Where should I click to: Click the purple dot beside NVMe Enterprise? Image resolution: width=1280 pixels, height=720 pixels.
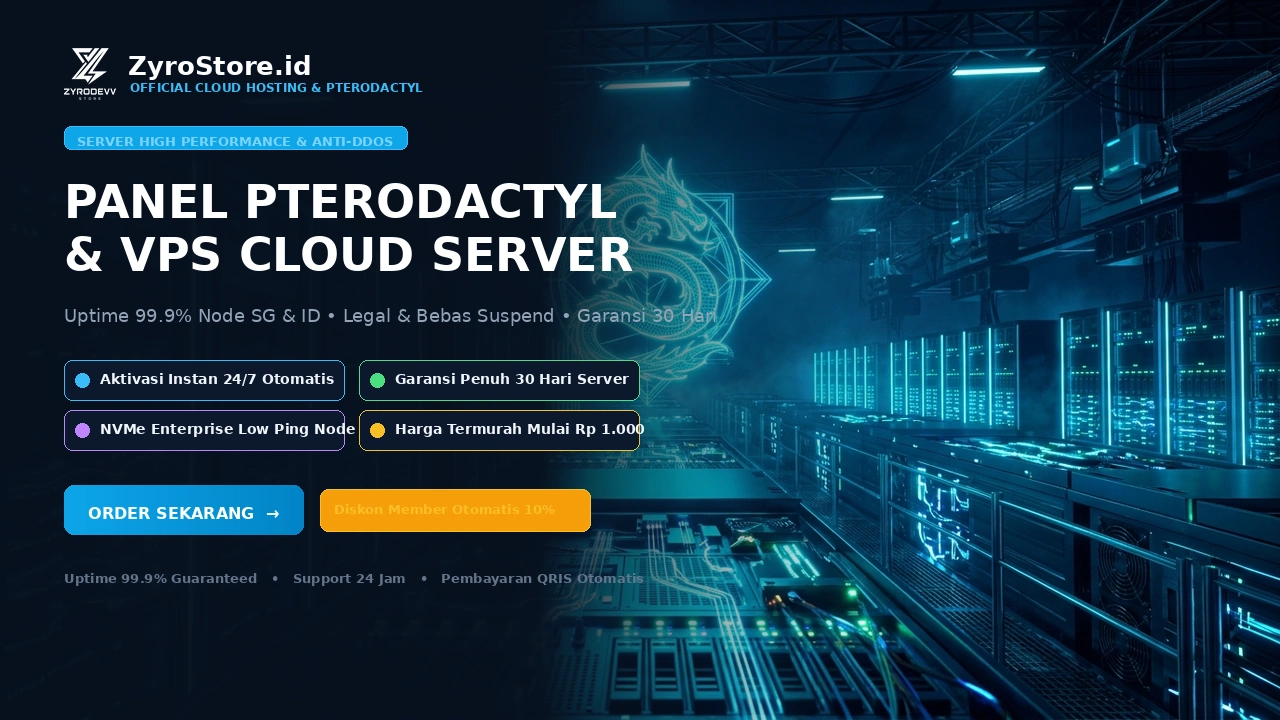point(83,430)
